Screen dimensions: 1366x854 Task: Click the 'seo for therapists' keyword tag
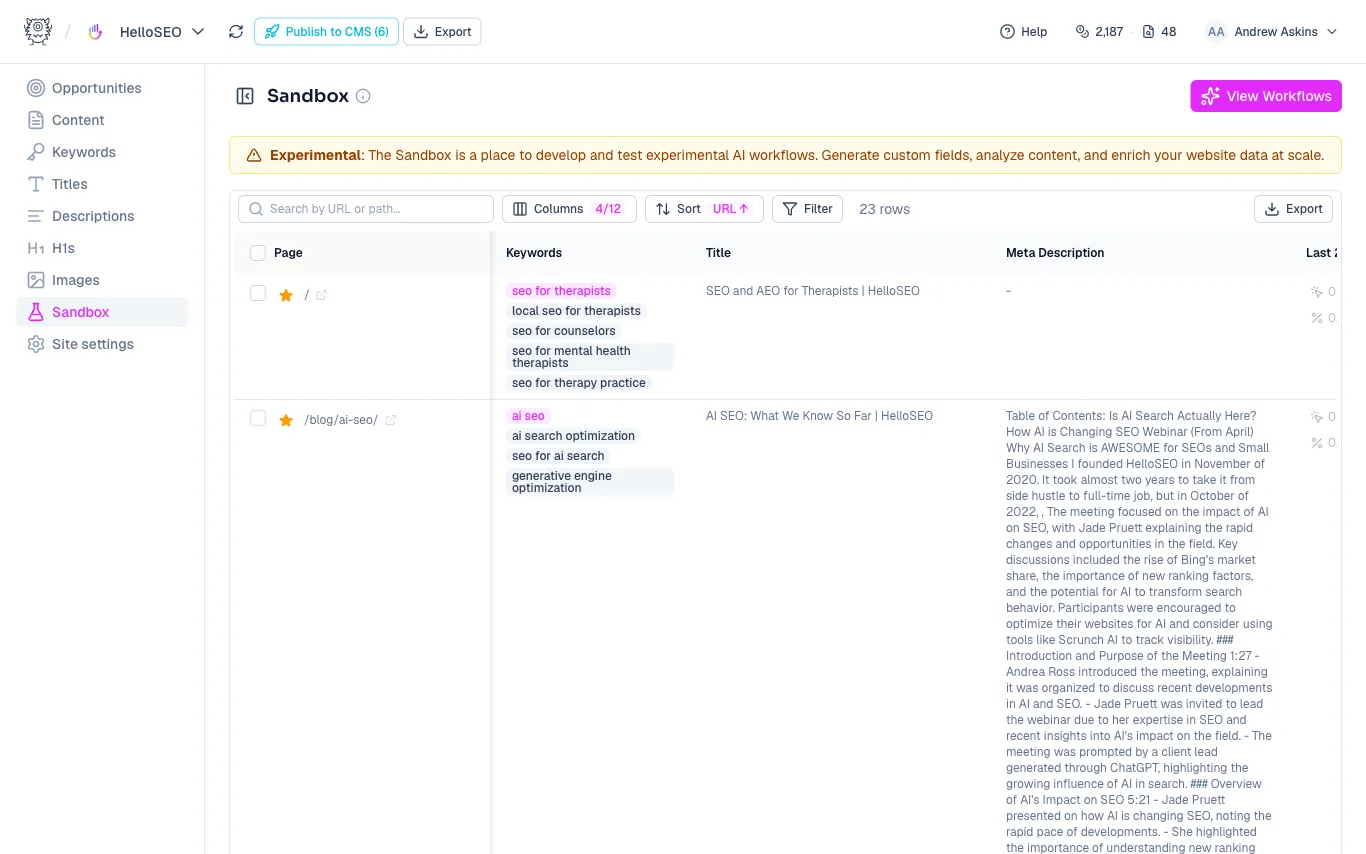pyautogui.click(x=561, y=291)
